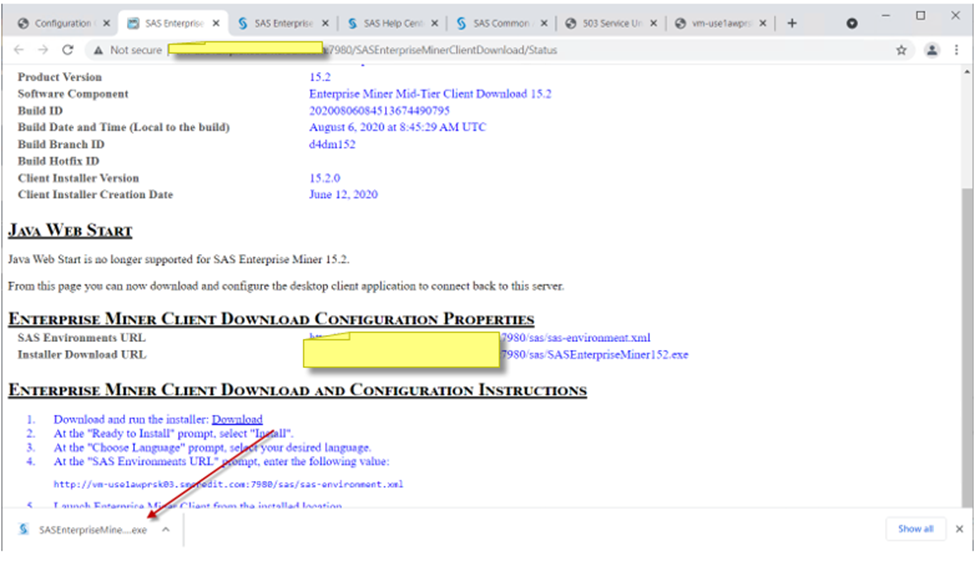Click the circular dropdown icon beside new tab
This screenshot has width=975, height=561.
[x=852, y=23]
